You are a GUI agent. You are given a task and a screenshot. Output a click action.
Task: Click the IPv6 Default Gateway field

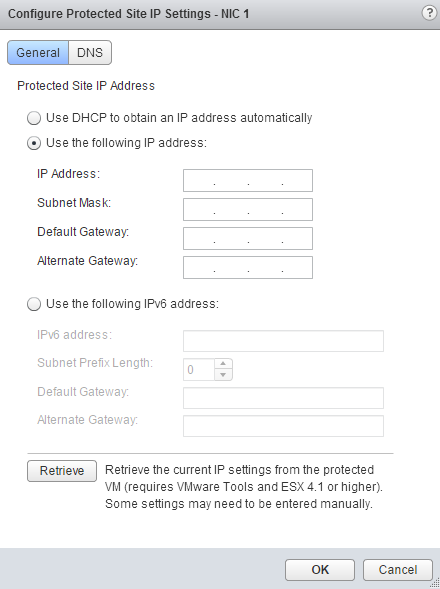click(283, 398)
